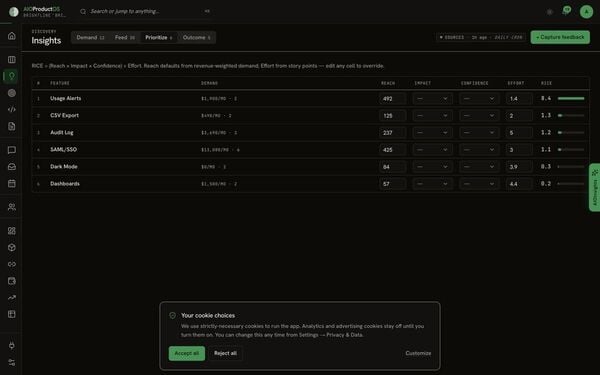Open the user avatar "A" menu
The height and width of the screenshot is (375, 600).
[586, 12]
